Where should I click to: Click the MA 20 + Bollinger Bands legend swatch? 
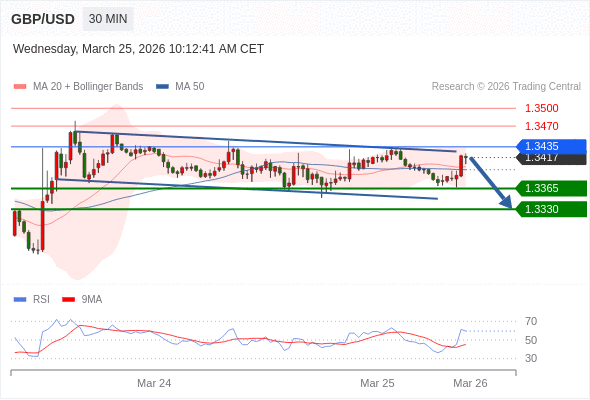(20, 87)
